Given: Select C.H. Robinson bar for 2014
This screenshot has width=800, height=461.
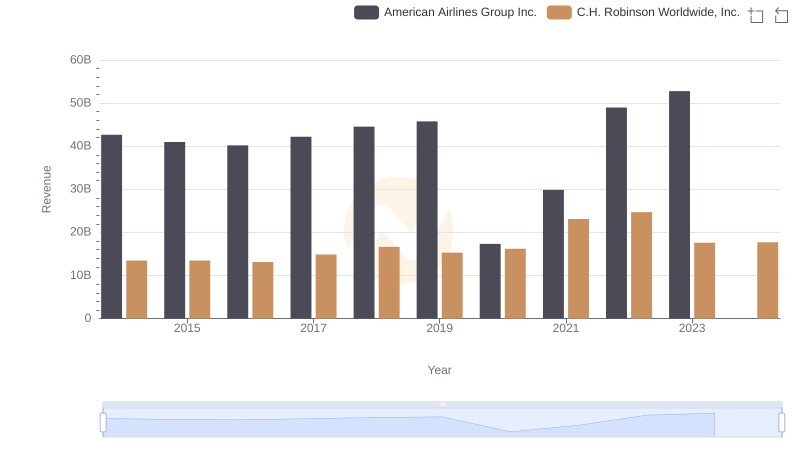Looking at the screenshot, I should coord(137,290).
